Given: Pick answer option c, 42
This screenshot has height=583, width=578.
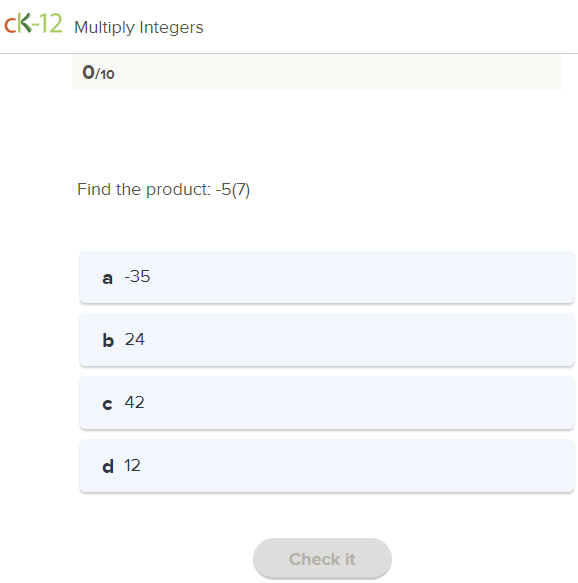Looking at the screenshot, I should (x=327, y=403).
